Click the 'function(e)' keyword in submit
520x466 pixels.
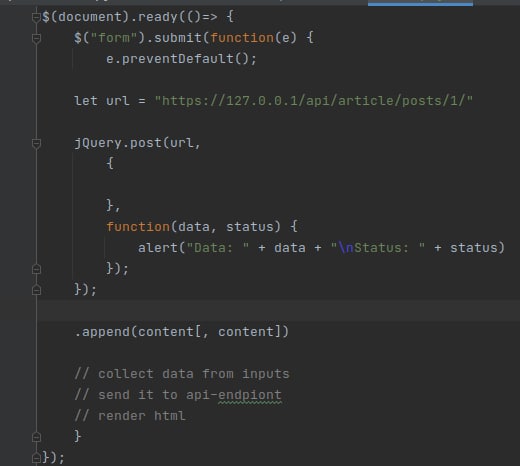[253, 38]
